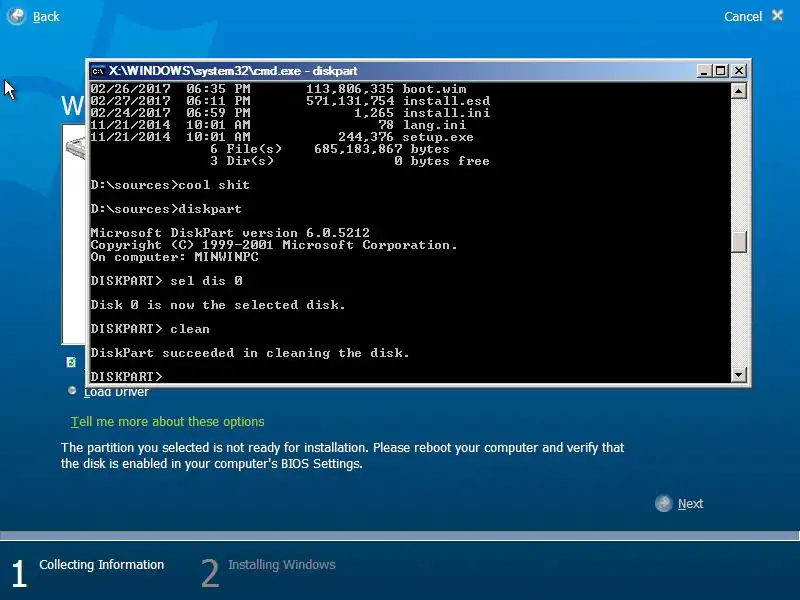Click the Next arrow icon
Image resolution: width=800 pixels, height=600 pixels.
tap(664, 504)
